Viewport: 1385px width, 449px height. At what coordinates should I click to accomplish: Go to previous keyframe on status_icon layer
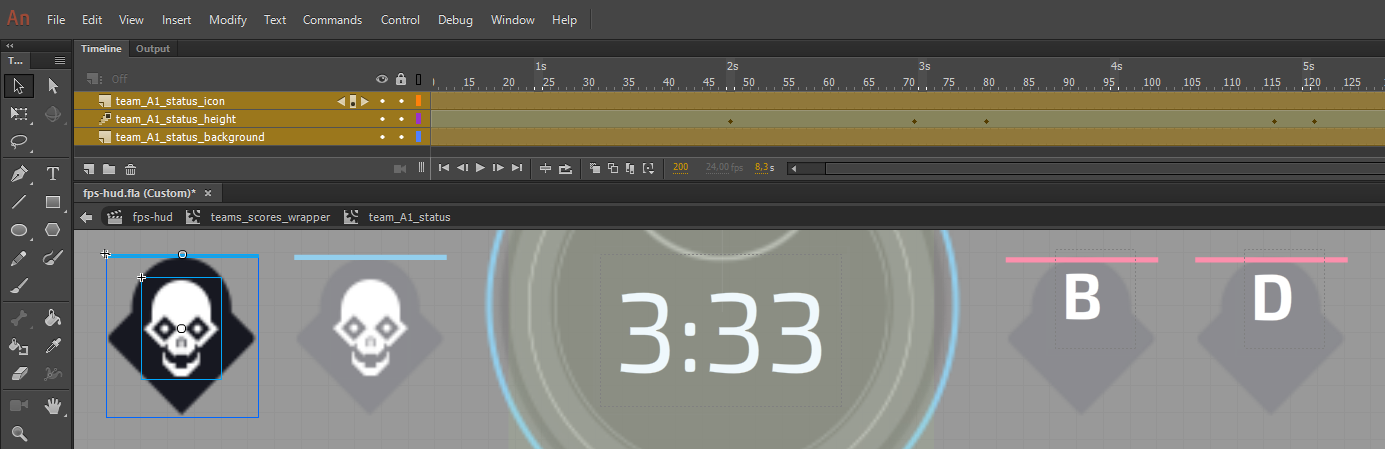point(340,101)
